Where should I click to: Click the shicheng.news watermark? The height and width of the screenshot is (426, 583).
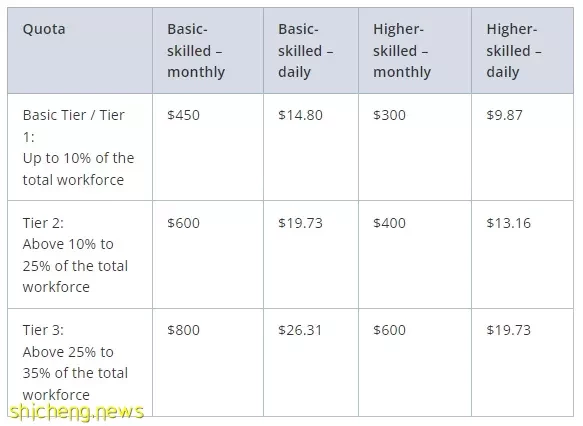point(77,413)
